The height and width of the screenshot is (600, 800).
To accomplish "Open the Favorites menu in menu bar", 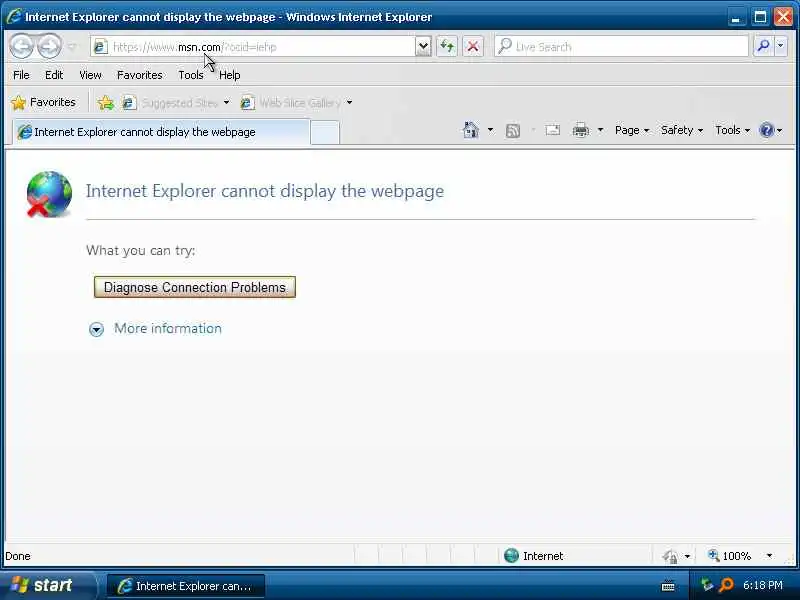I will (x=140, y=75).
